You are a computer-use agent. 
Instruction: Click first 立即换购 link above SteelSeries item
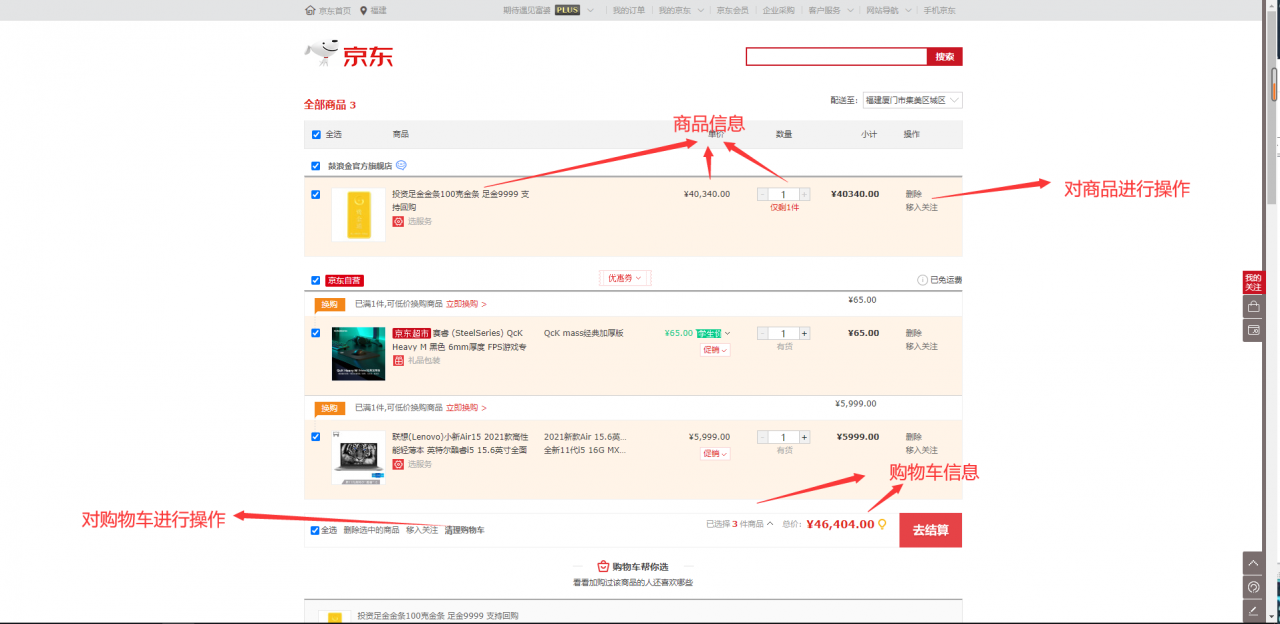(466, 304)
